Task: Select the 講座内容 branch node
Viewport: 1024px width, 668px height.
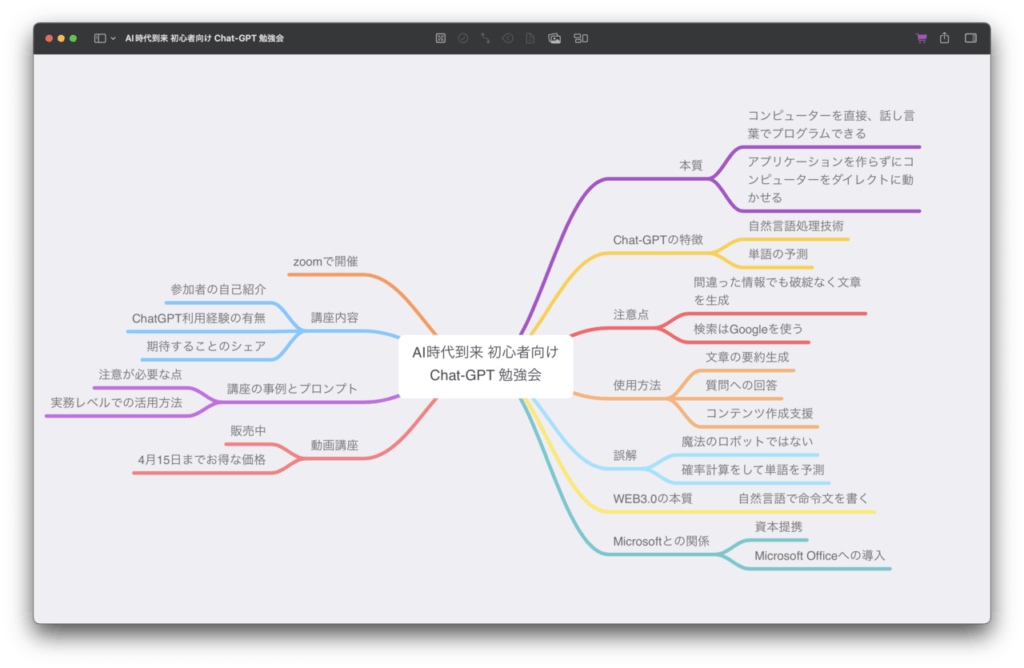Action: (x=334, y=318)
